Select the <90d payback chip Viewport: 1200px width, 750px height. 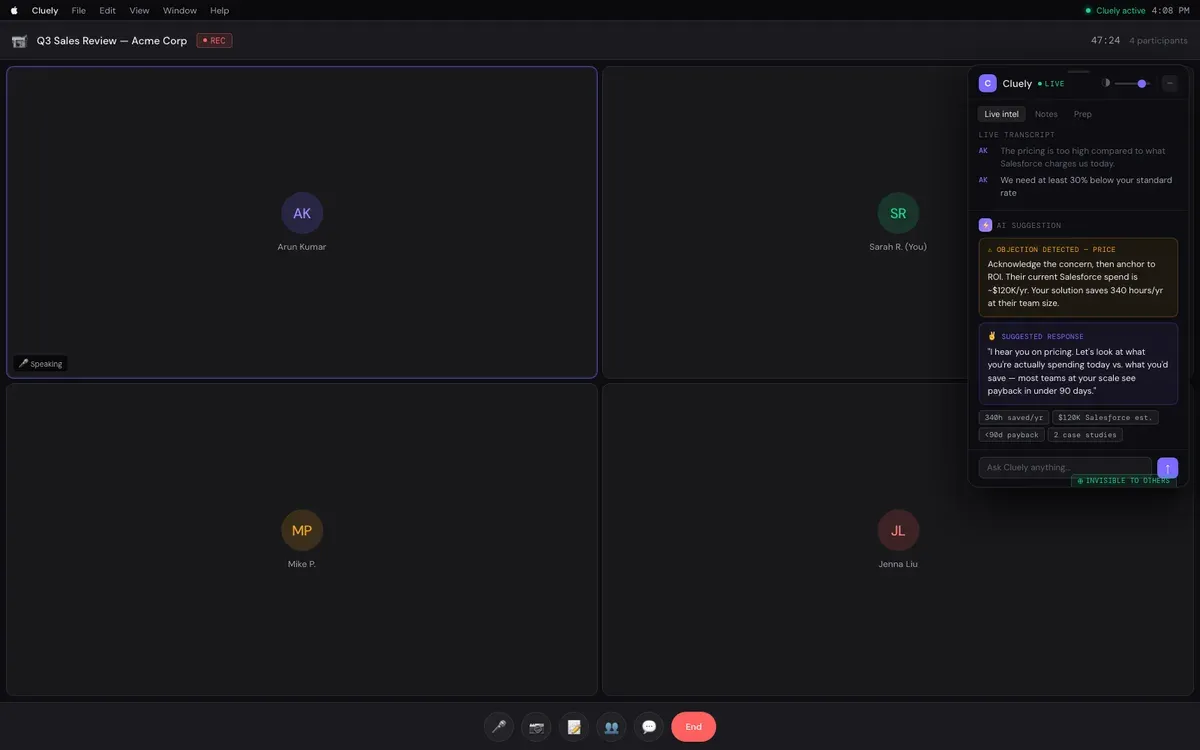(1011, 435)
